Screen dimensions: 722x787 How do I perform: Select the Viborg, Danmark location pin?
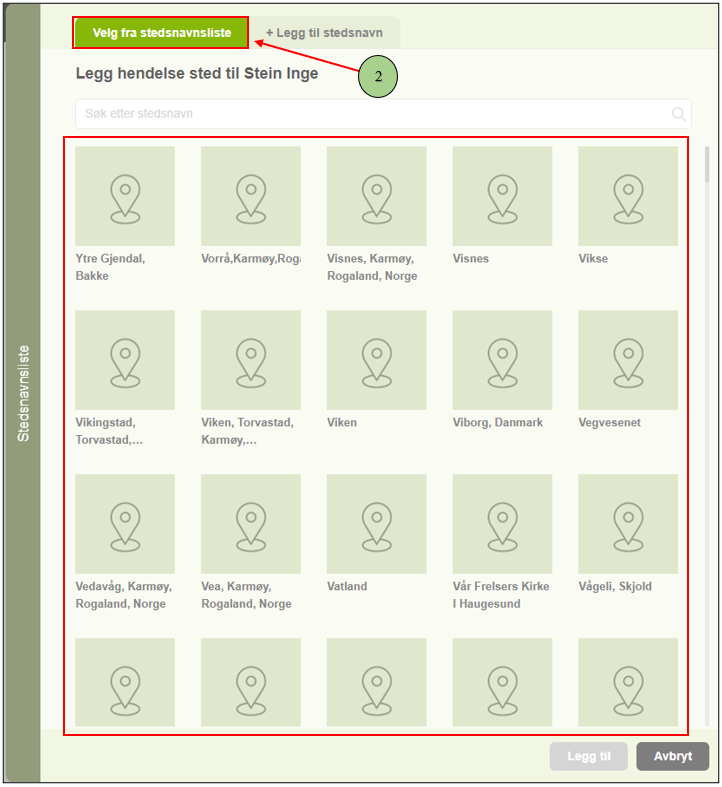coord(502,360)
